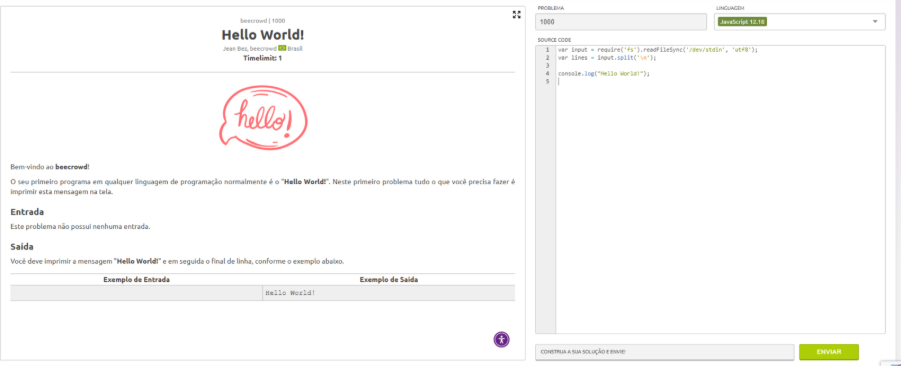Click 'beecrowd | 1000' header text
901x366 pixels.
pos(263,20)
